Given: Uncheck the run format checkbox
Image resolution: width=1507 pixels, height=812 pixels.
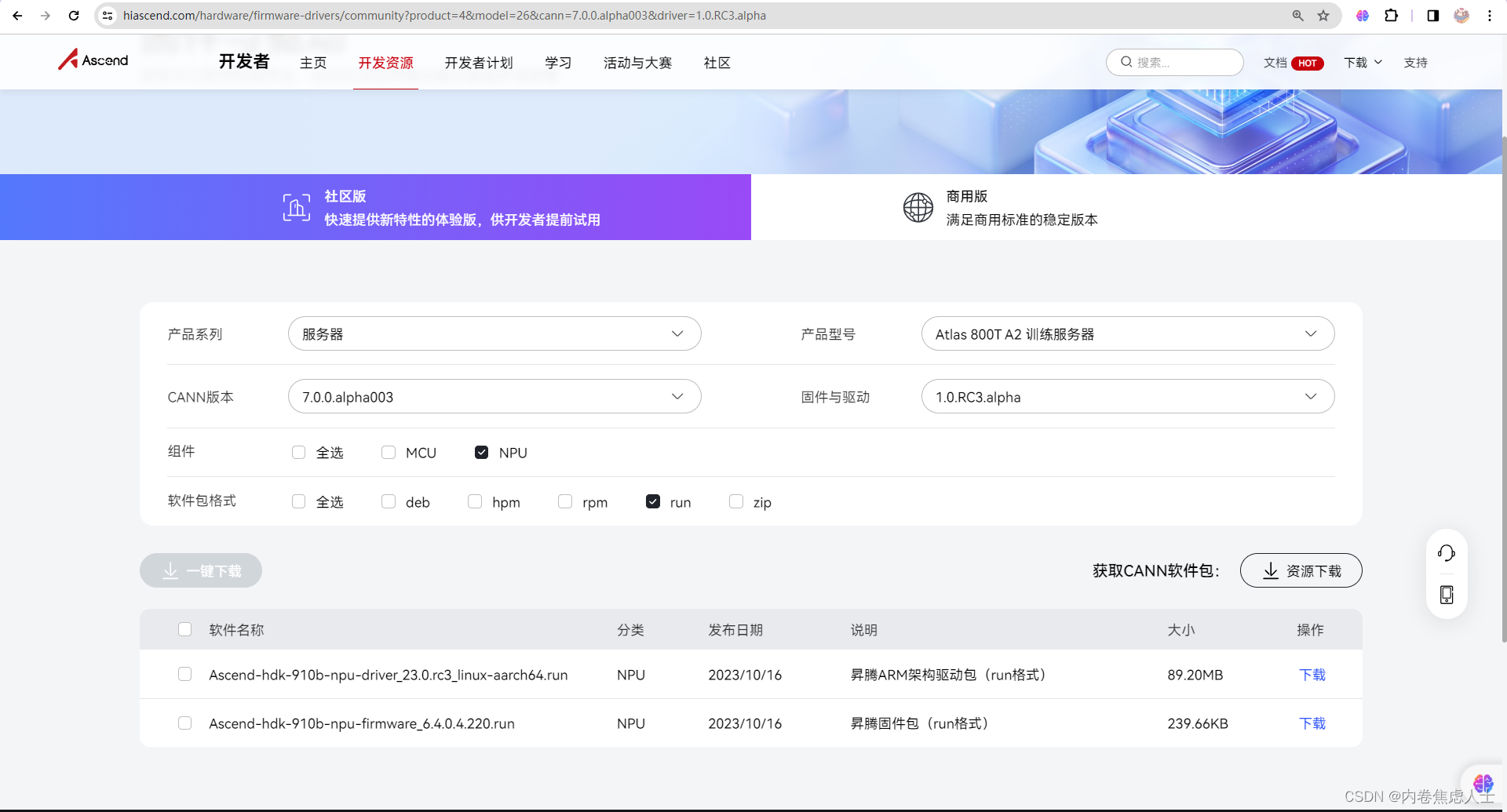Looking at the screenshot, I should [x=653, y=501].
